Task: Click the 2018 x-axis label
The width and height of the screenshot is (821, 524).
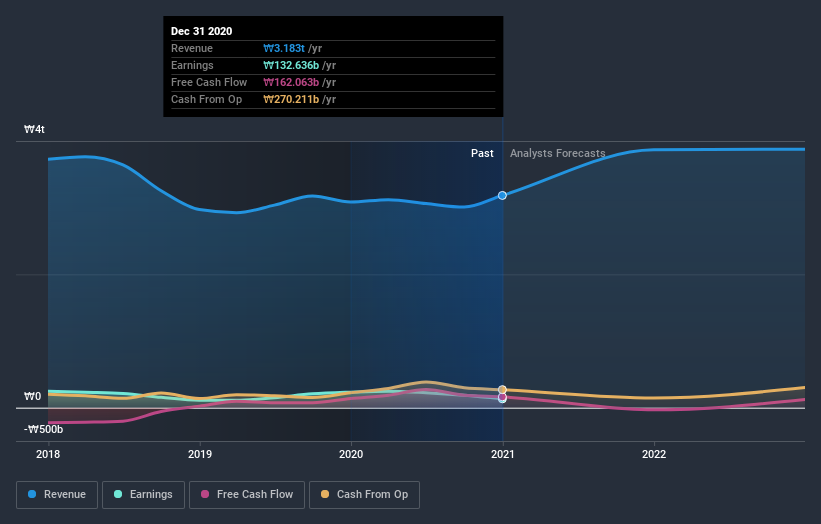Action: (48, 454)
